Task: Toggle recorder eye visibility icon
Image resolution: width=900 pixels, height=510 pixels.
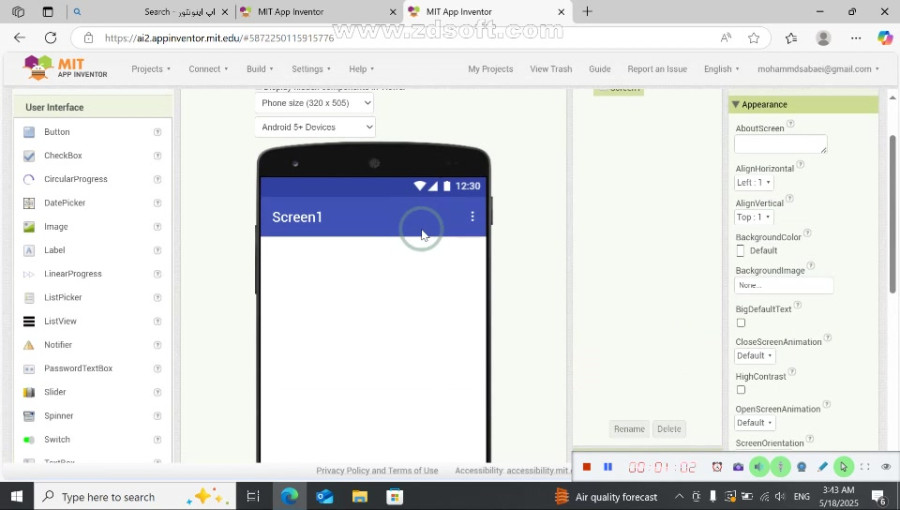Action: point(886,467)
